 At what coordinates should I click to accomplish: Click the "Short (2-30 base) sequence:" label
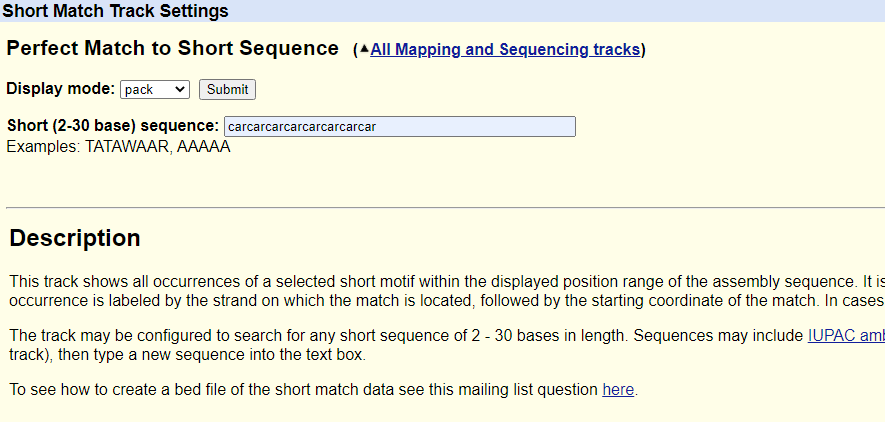[112, 126]
